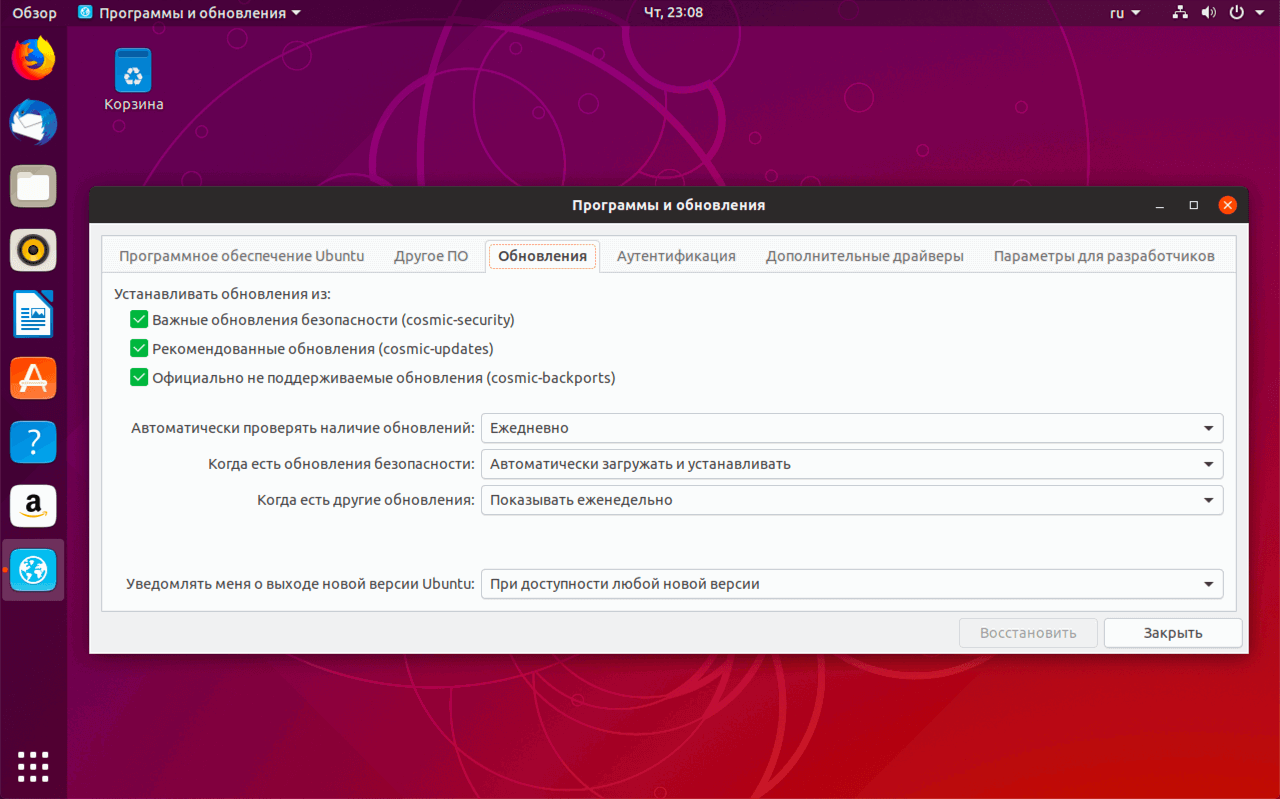1280x799 pixels.
Task: Open the Обзор activities overview
Action: [x=34, y=13]
